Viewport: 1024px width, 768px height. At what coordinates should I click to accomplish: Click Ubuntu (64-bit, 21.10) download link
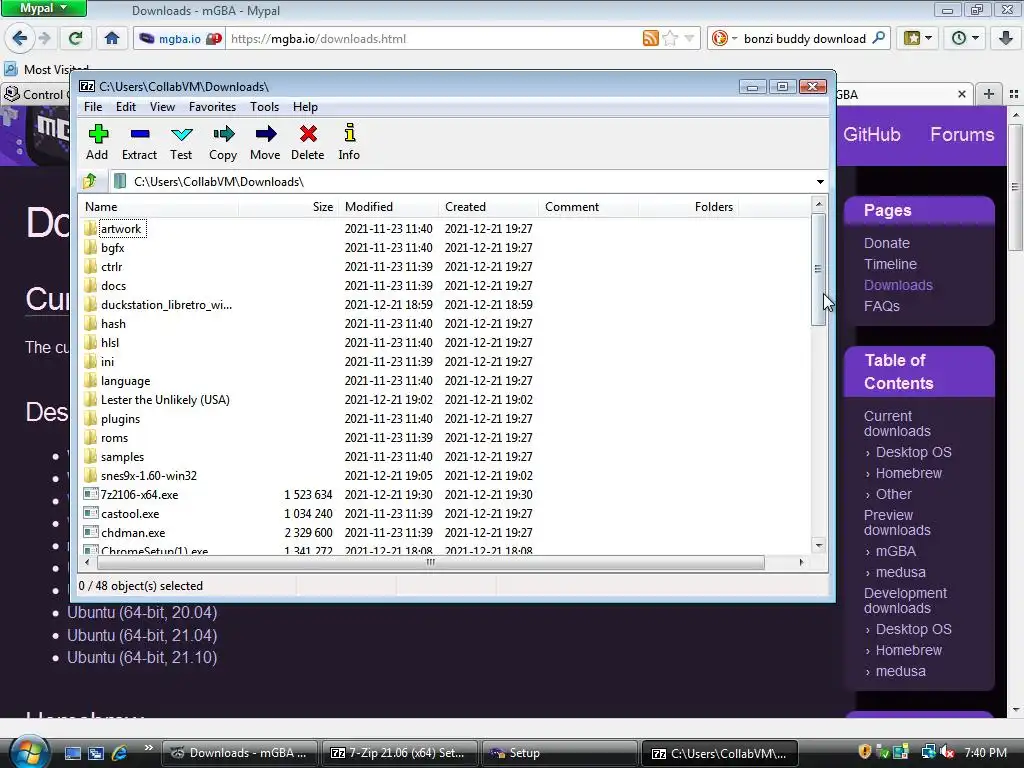[142, 658]
